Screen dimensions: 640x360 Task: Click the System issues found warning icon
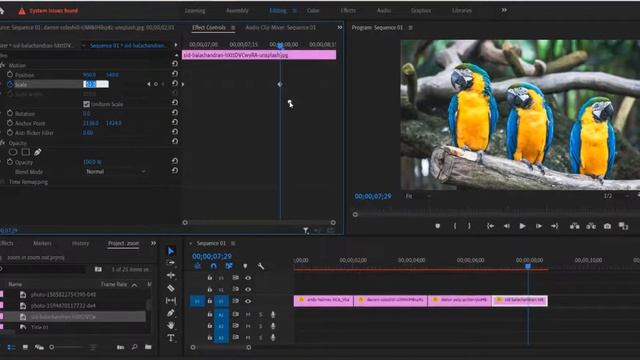22,11
